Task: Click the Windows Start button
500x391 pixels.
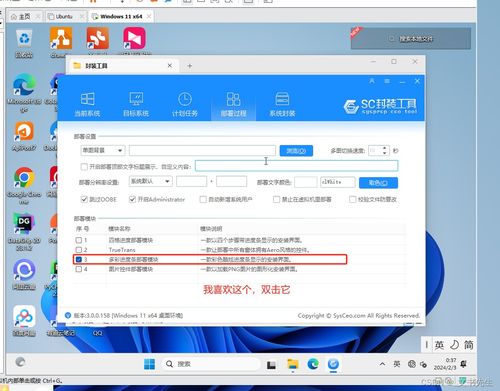Action: [x=149, y=364]
